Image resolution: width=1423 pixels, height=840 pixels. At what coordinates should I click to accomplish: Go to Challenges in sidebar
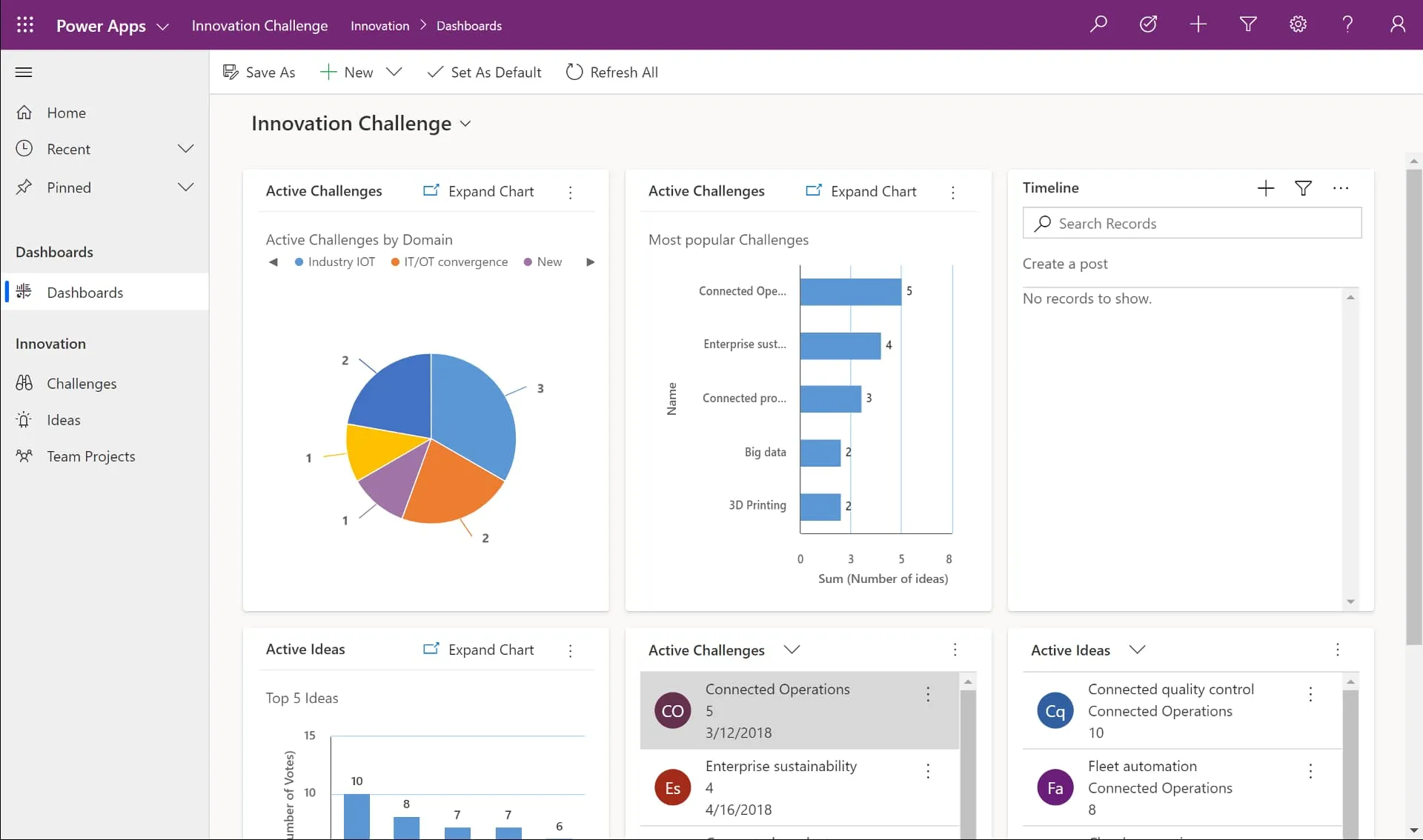point(82,384)
